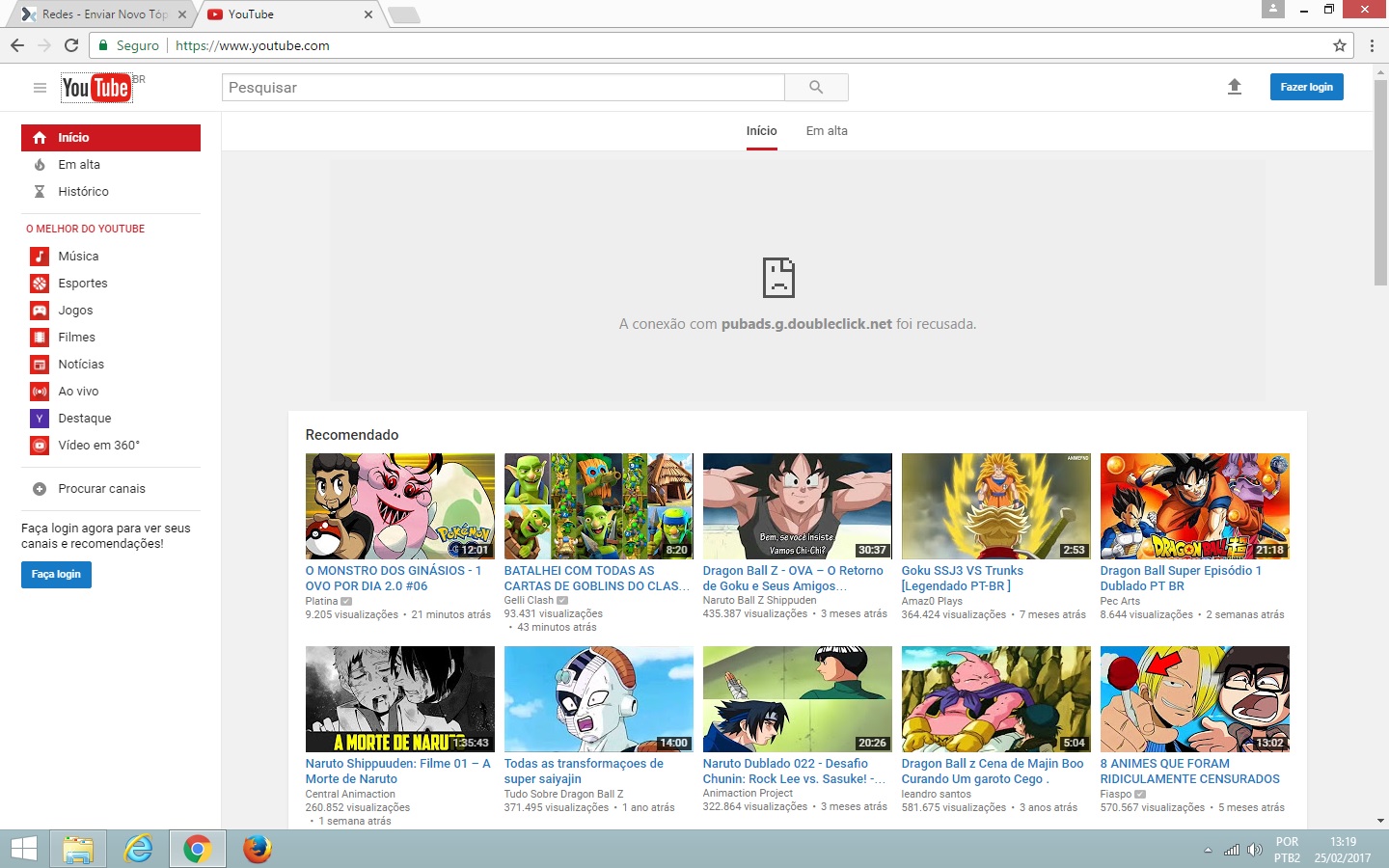Open the Histórico sidebar link

tap(83, 192)
